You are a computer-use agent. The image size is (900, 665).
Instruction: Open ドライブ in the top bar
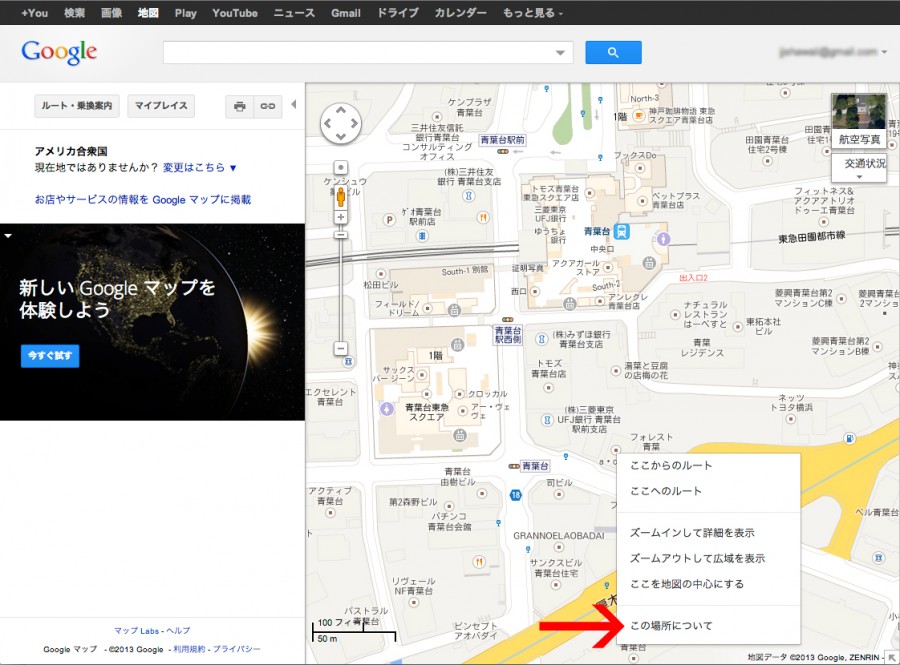(x=397, y=13)
